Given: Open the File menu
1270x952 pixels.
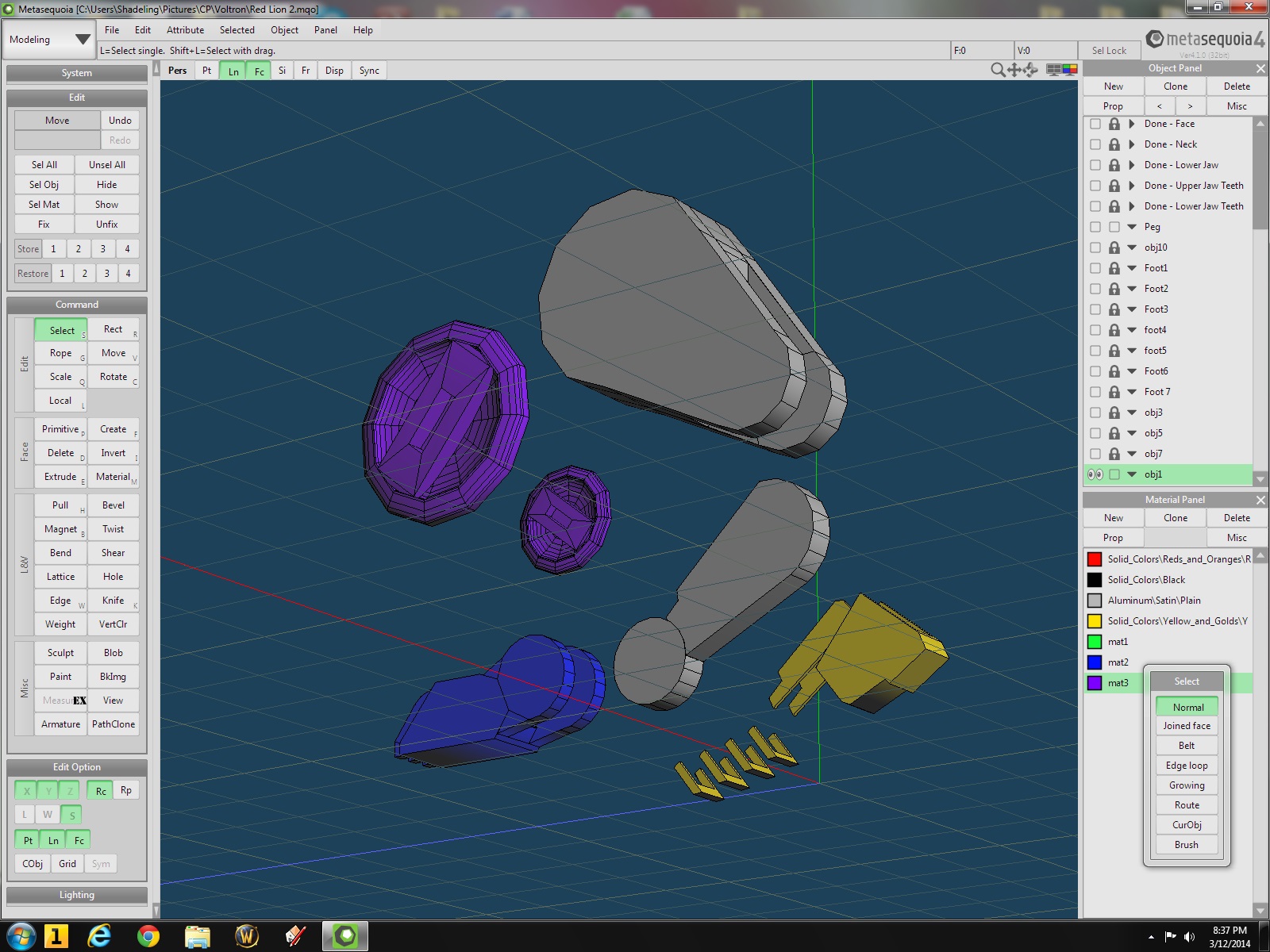Looking at the screenshot, I should coord(112,30).
